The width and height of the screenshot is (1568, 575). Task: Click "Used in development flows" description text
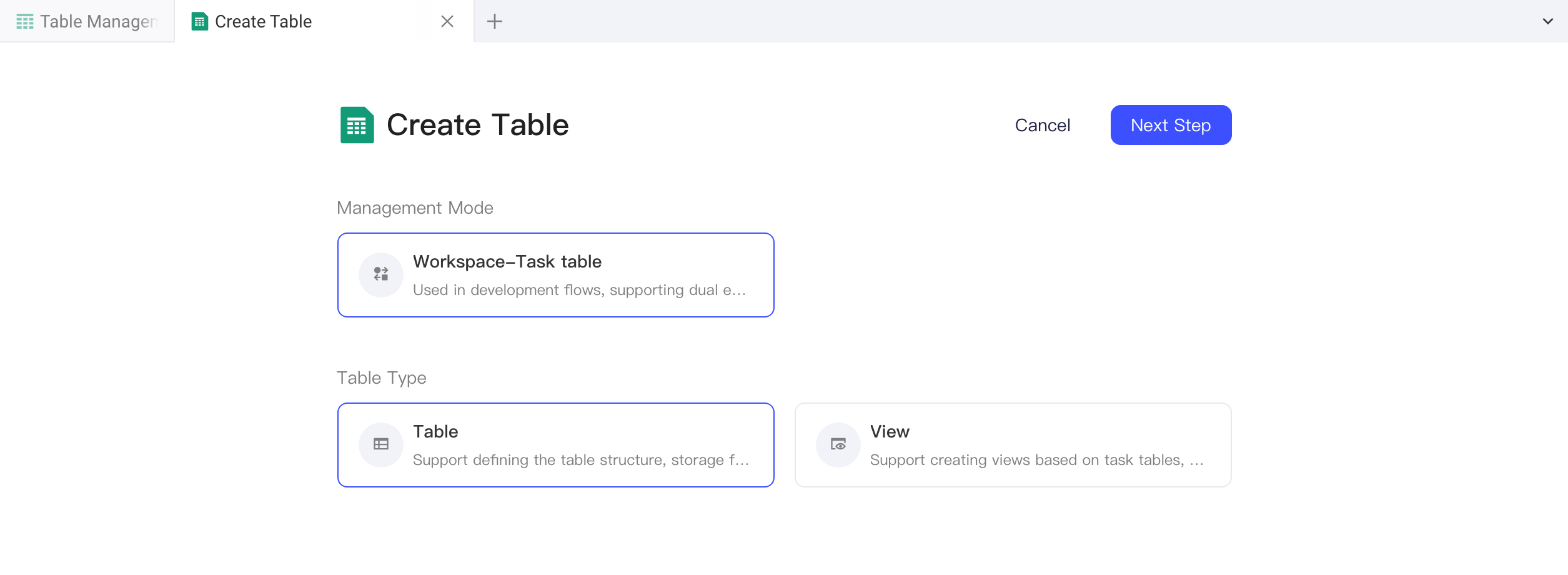point(580,290)
